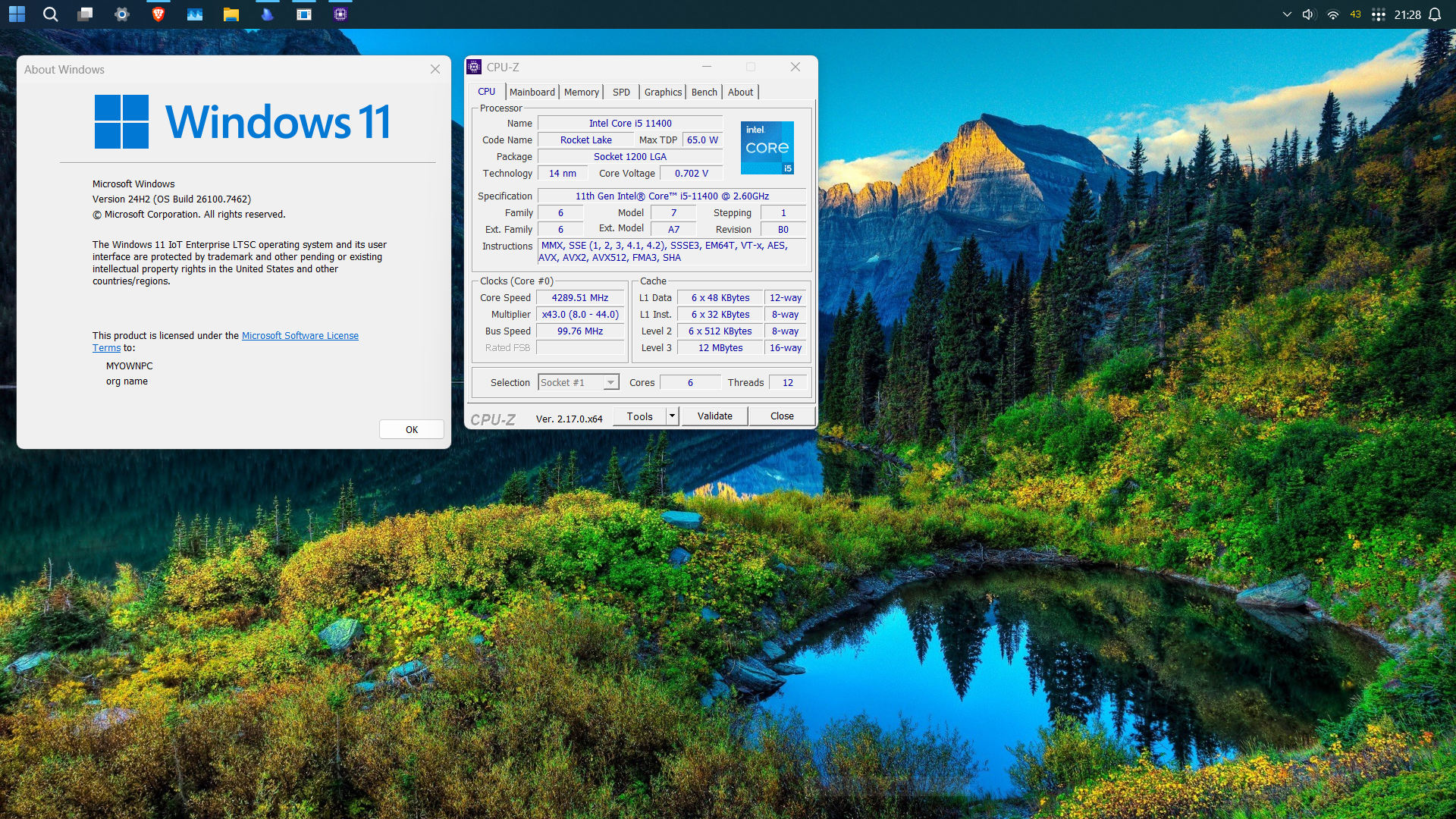Expand the Tools button dropdown arrow
Image resolution: width=1456 pixels, height=819 pixels.
[672, 416]
